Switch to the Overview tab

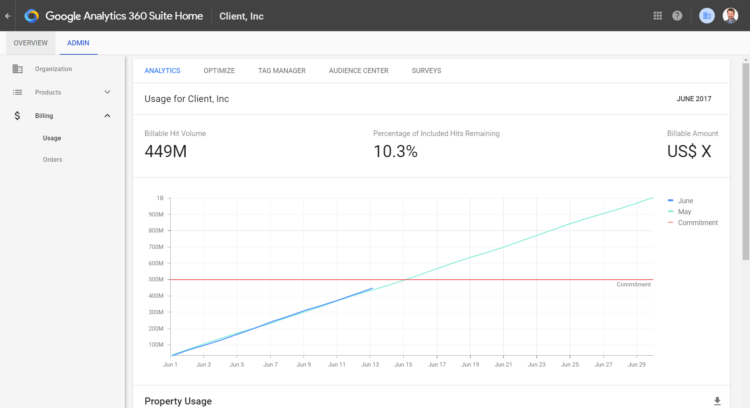(31, 43)
